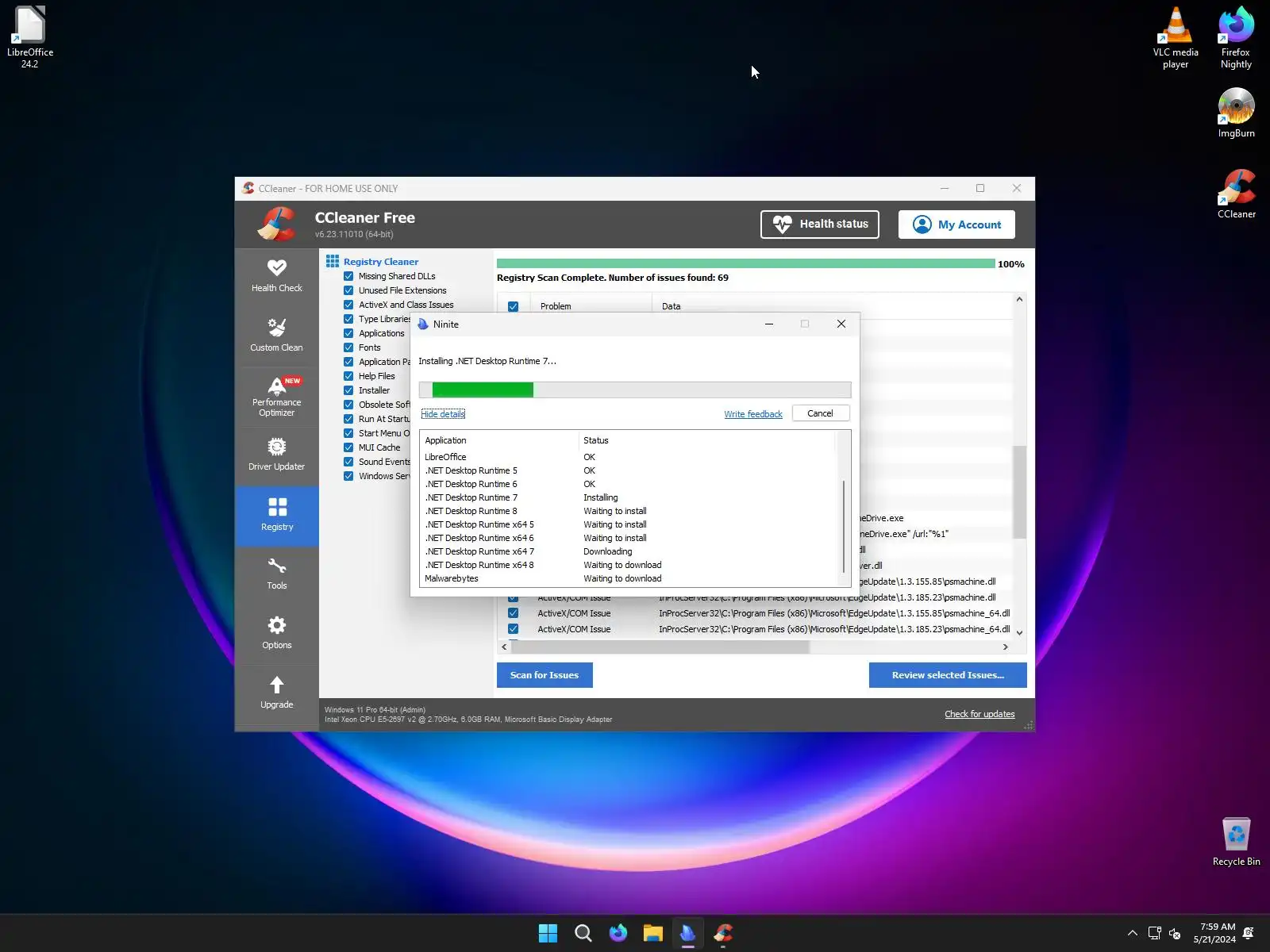Click the horizontal scrollbar under the registry results
This screenshot has height=952, width=1270.
(659, 647)
